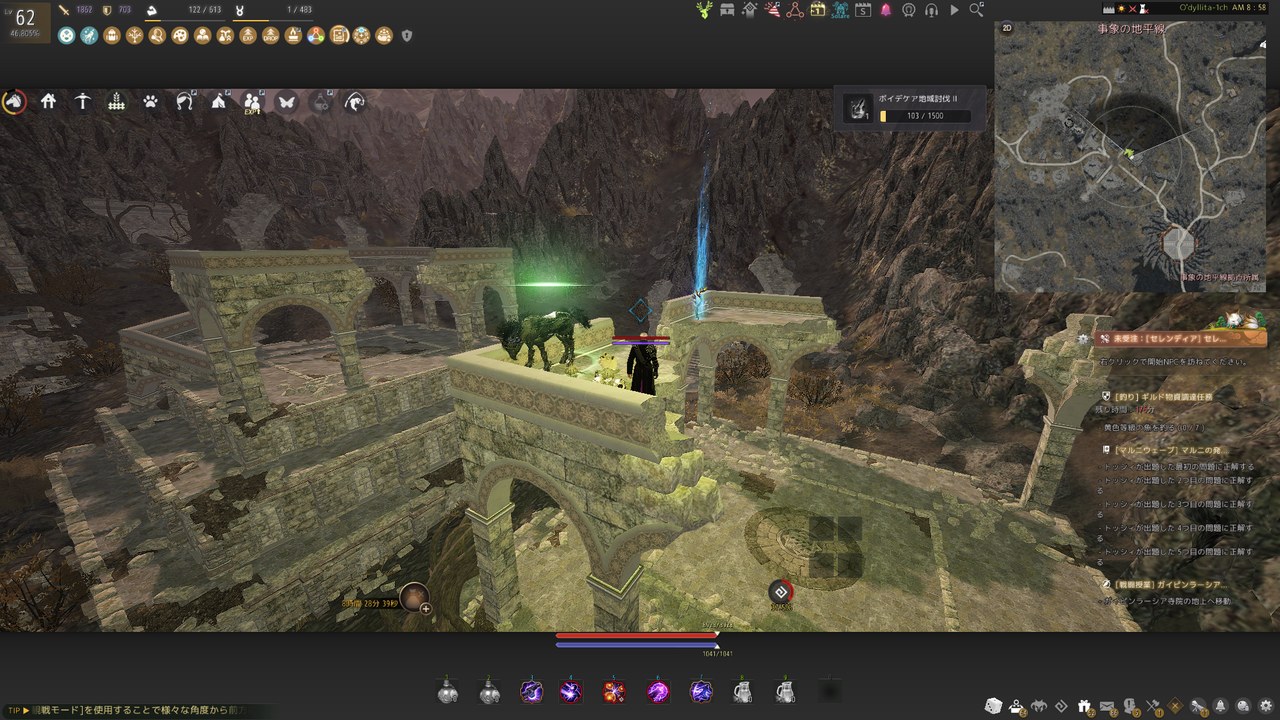1280x720 pixels.
Task: Open the headset support icon
Action: click(931, 10)
